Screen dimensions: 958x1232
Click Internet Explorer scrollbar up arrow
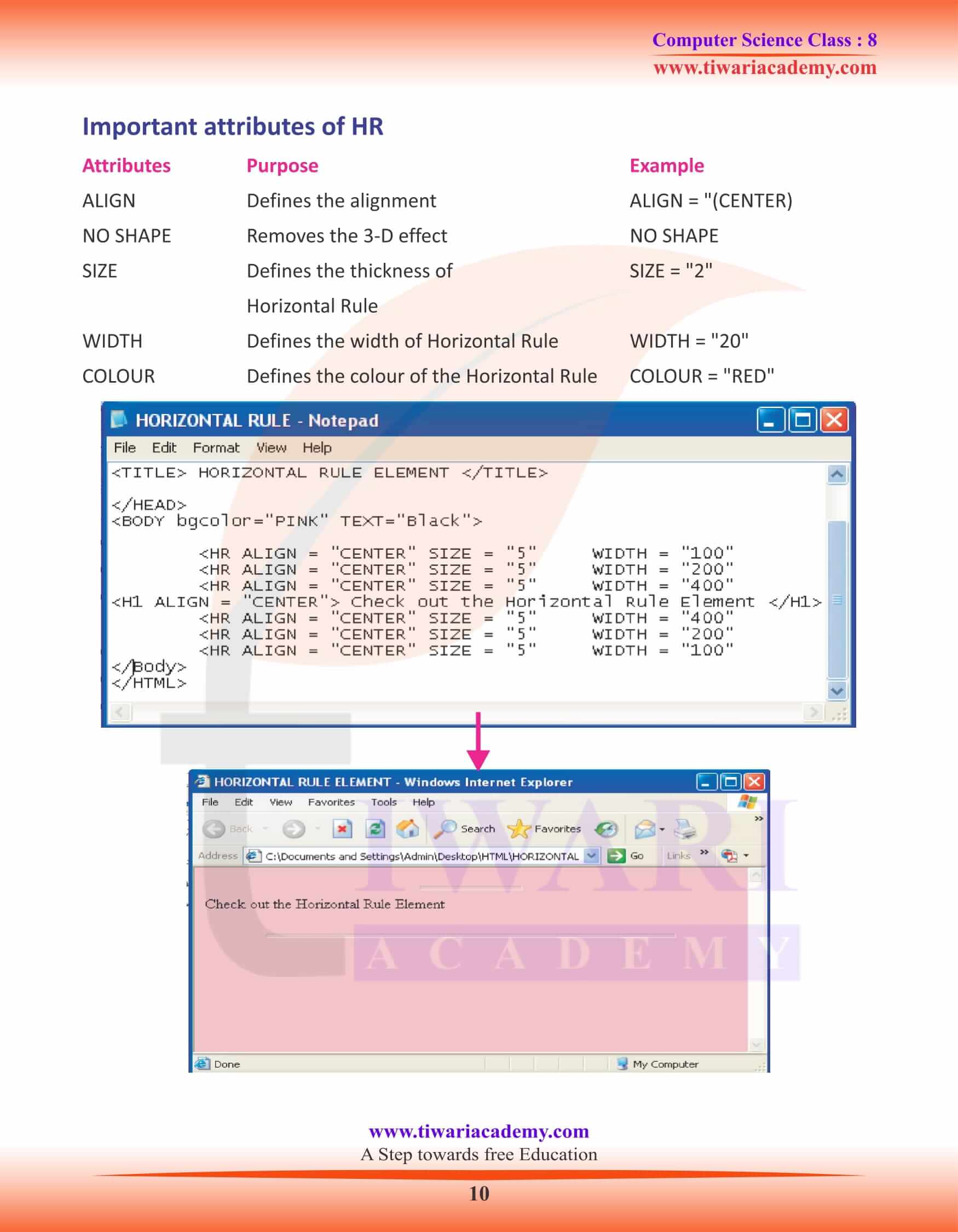tap(755, 875)
